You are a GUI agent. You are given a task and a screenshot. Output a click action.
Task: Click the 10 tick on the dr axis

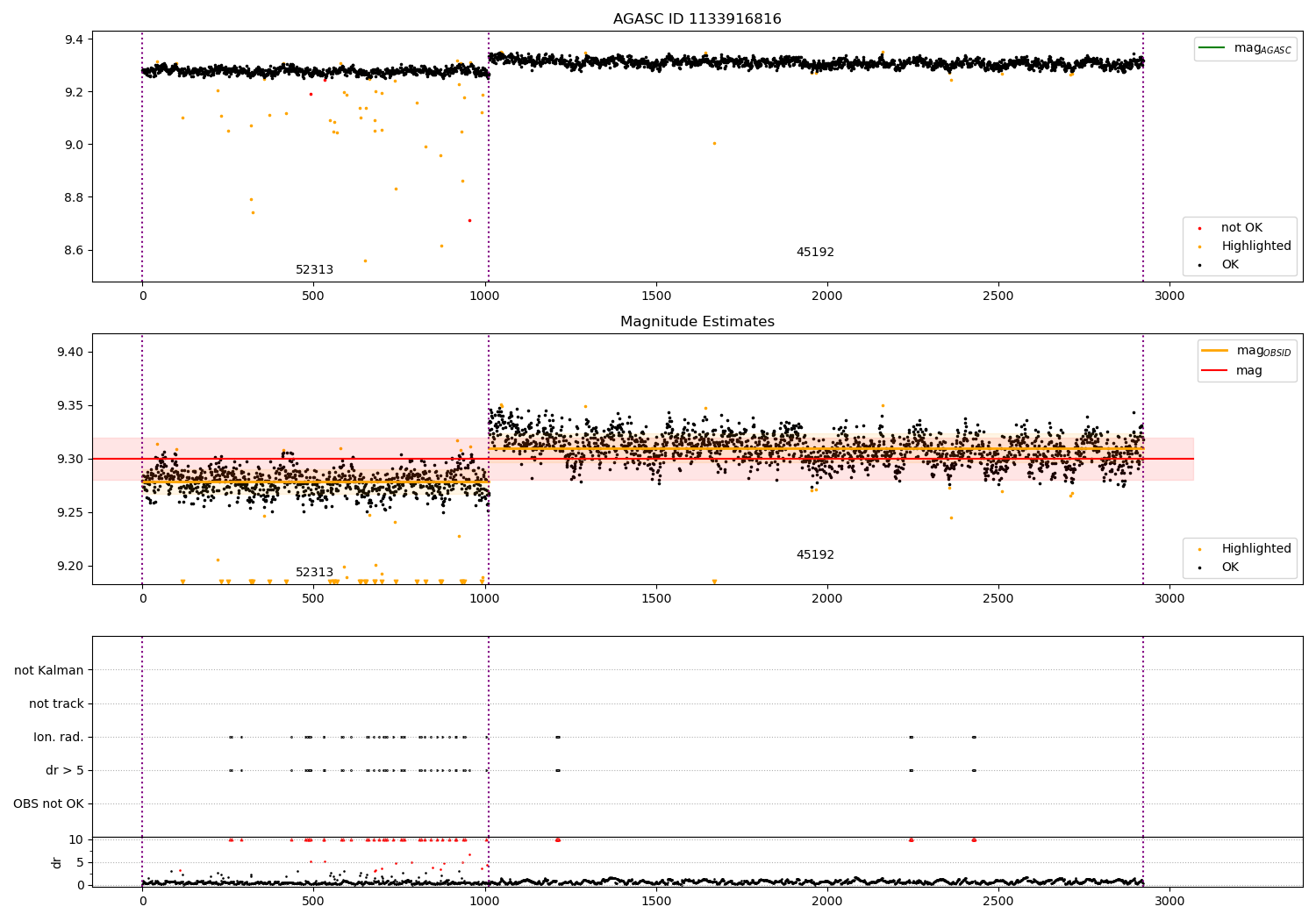pos(76,839)
